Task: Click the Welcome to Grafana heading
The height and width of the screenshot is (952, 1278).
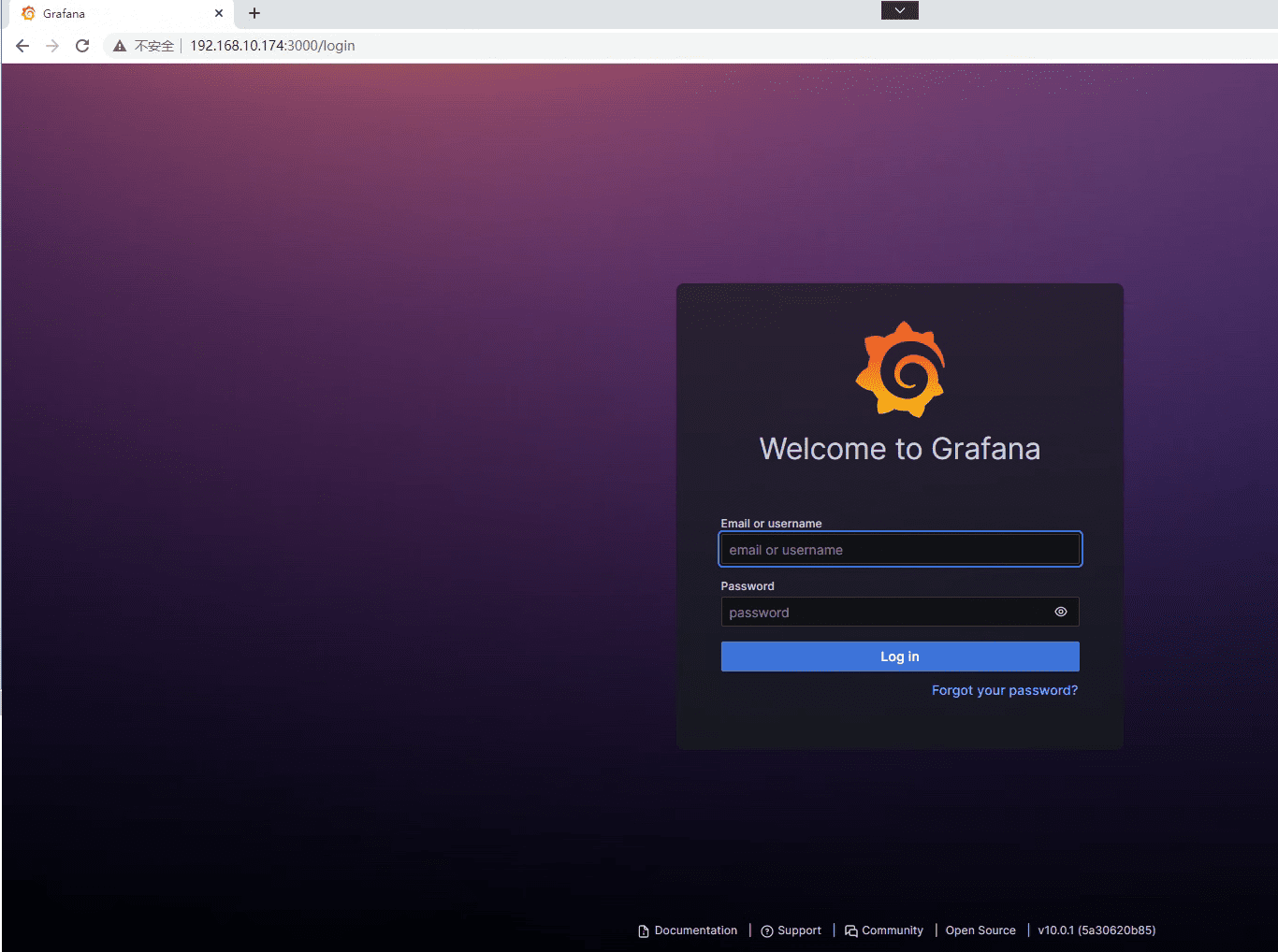Action: point(900,449)
